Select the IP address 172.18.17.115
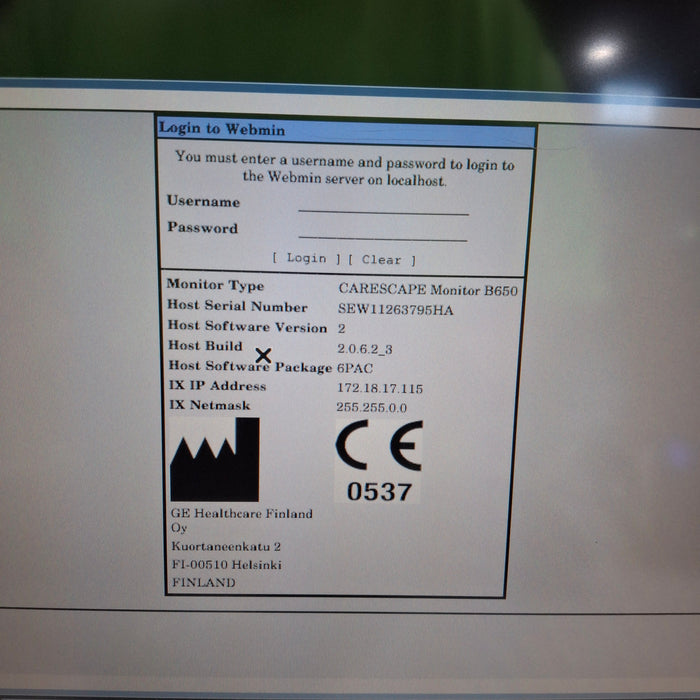This screenshot has height=700, width=700. point(379,388)
